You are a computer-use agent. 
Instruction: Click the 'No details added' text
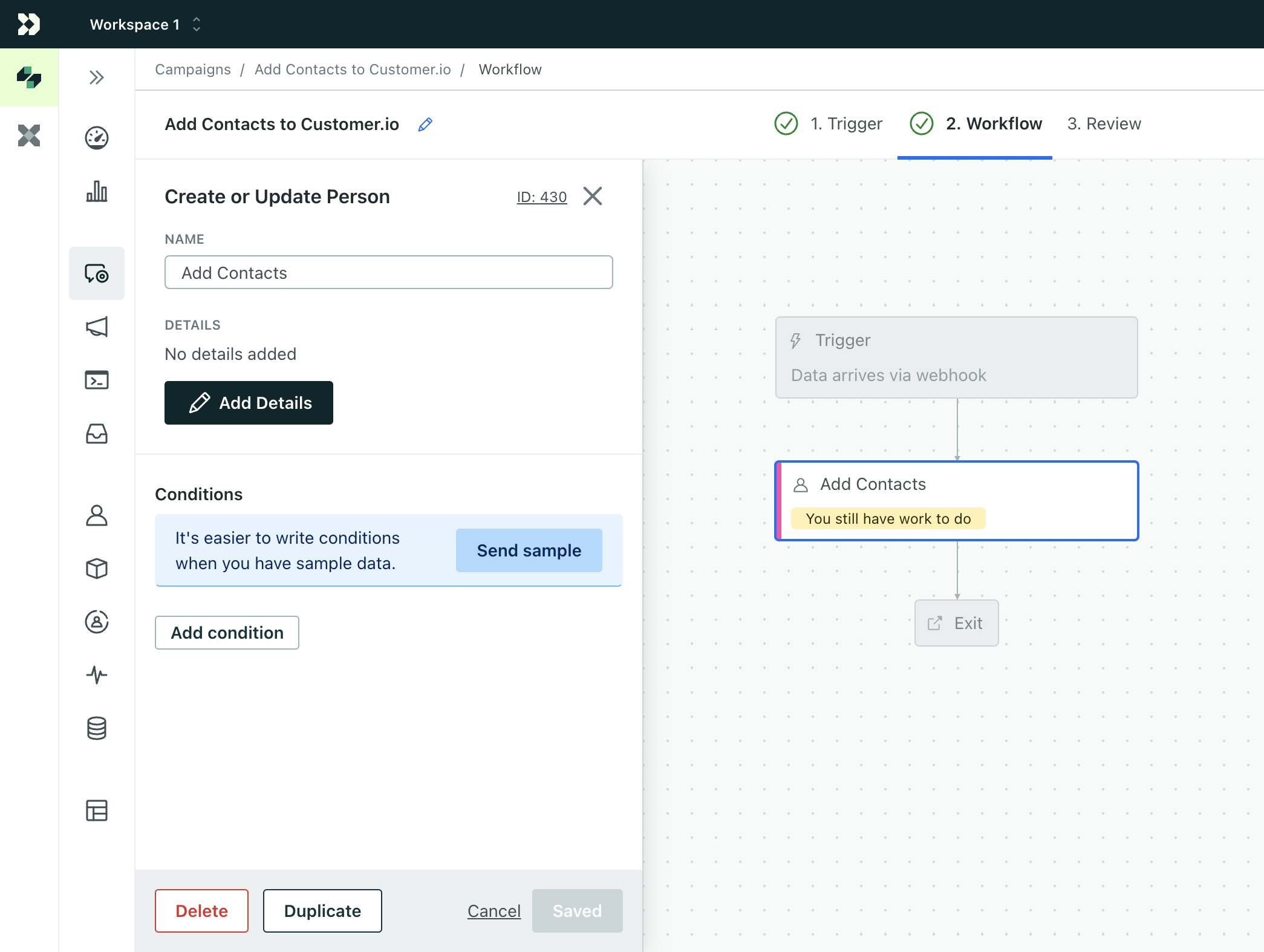(230, 354)
